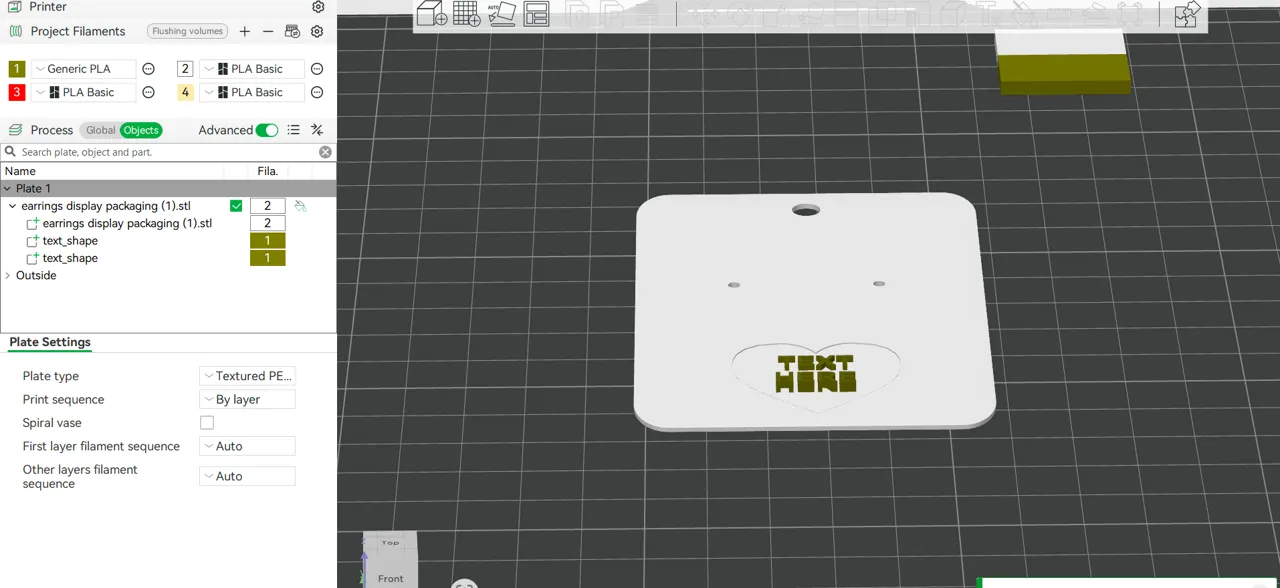Edit filament 1 Generic PLA preset icon

[148, 69]
